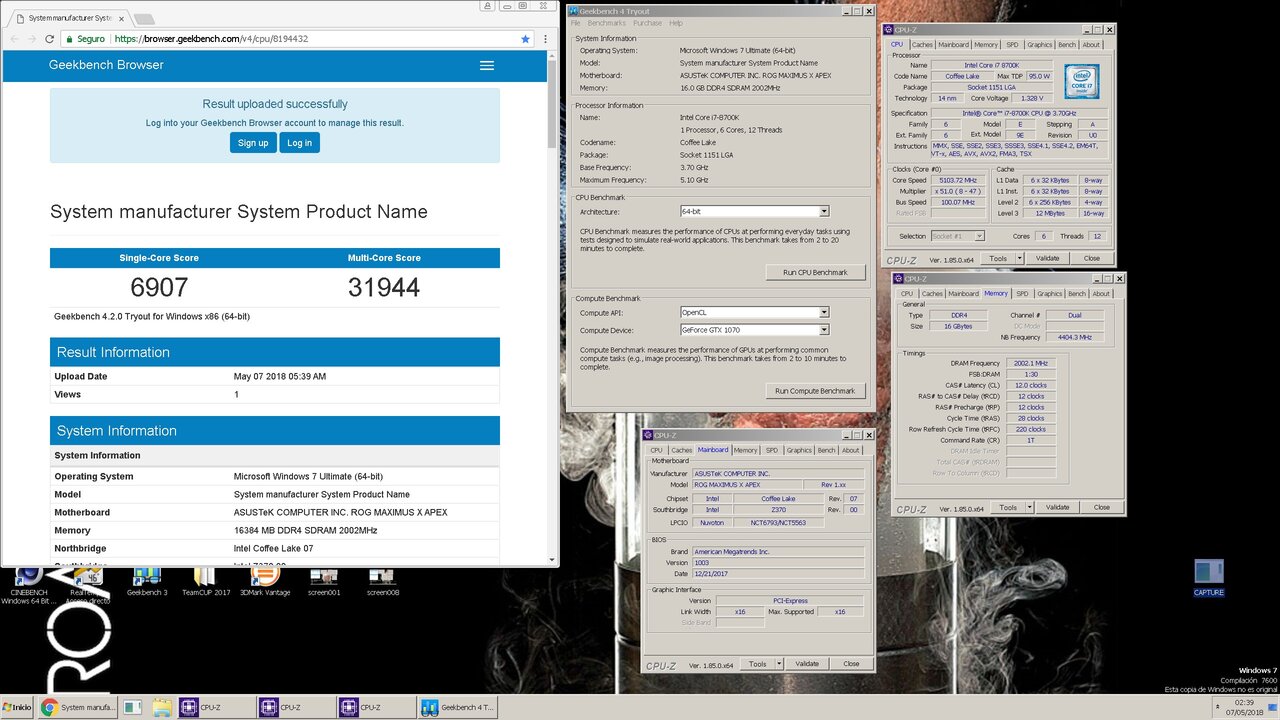
Task: Click Chrome's back arrow
Action: tap(13, 39)
